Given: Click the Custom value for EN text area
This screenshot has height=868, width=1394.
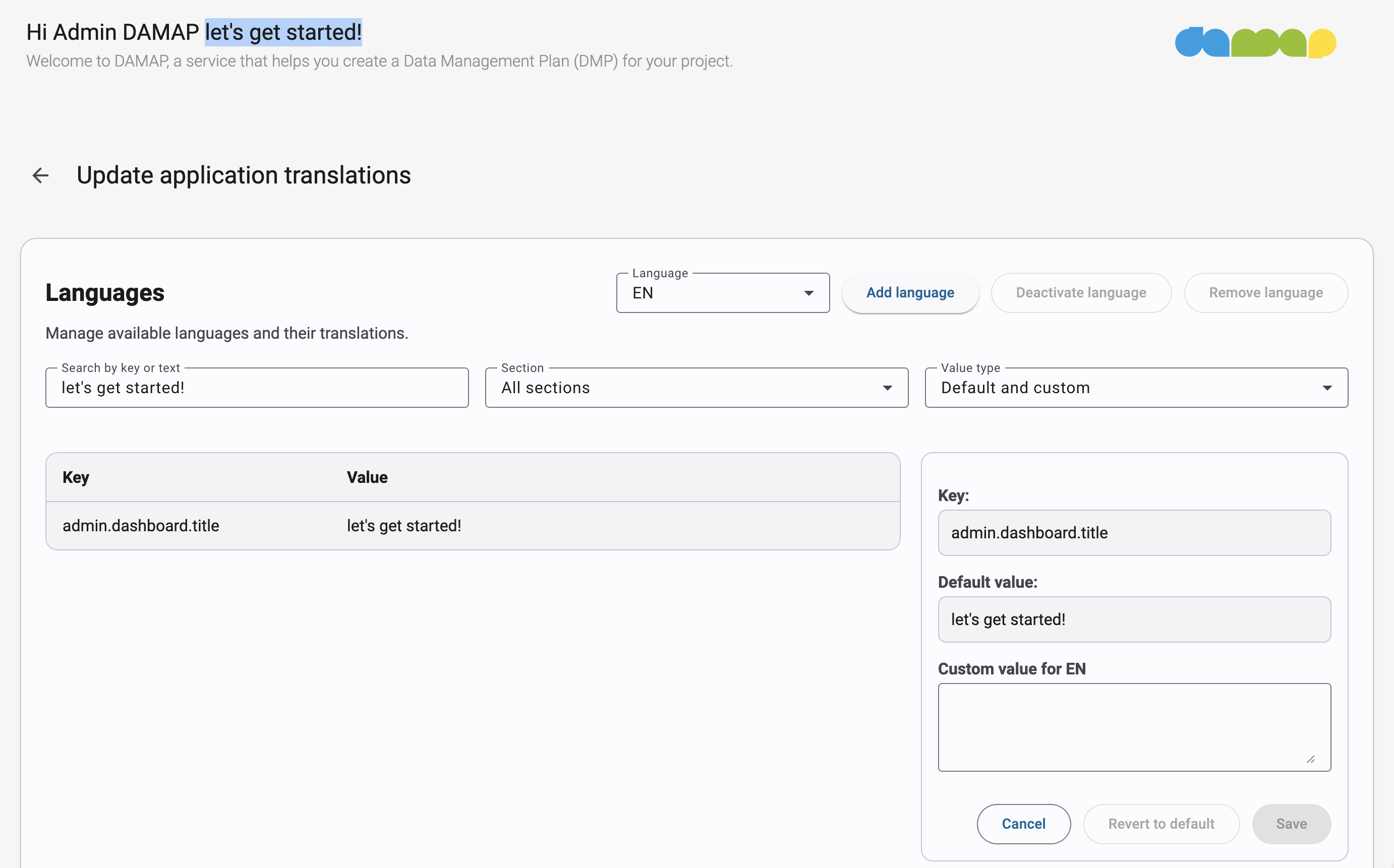Looking at the screenshot, I should click(x=1134, y=727).
